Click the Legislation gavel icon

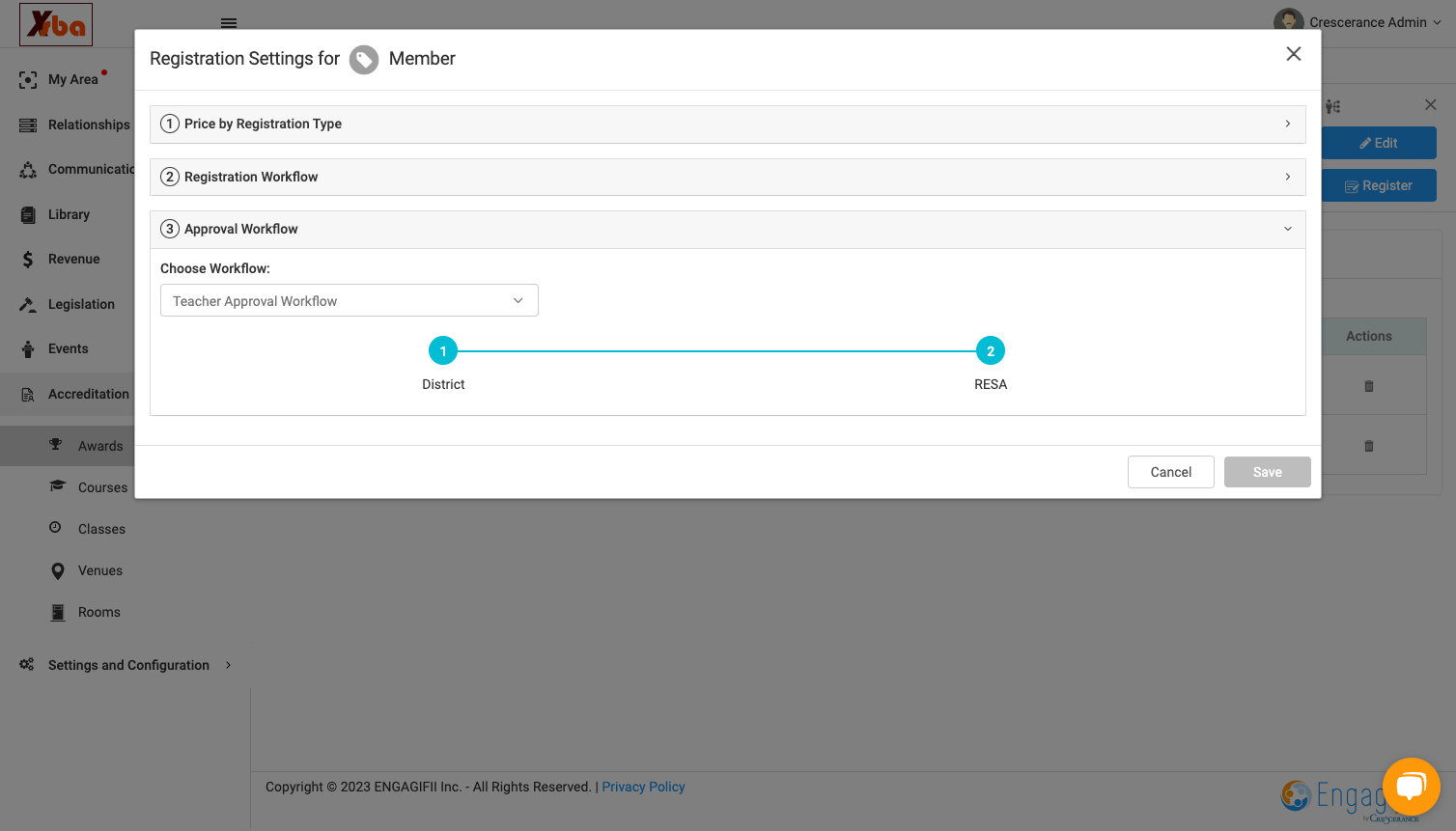(28, 305)
